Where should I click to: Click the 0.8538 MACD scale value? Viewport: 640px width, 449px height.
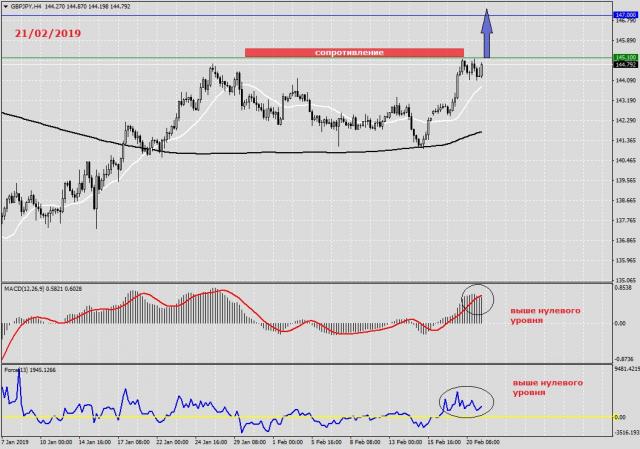624,287
